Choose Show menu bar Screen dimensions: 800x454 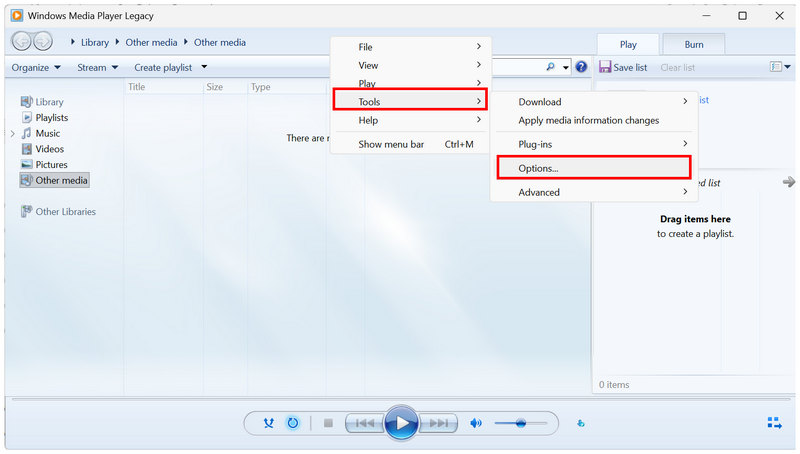pyautogui.click(x=410, y=144)
